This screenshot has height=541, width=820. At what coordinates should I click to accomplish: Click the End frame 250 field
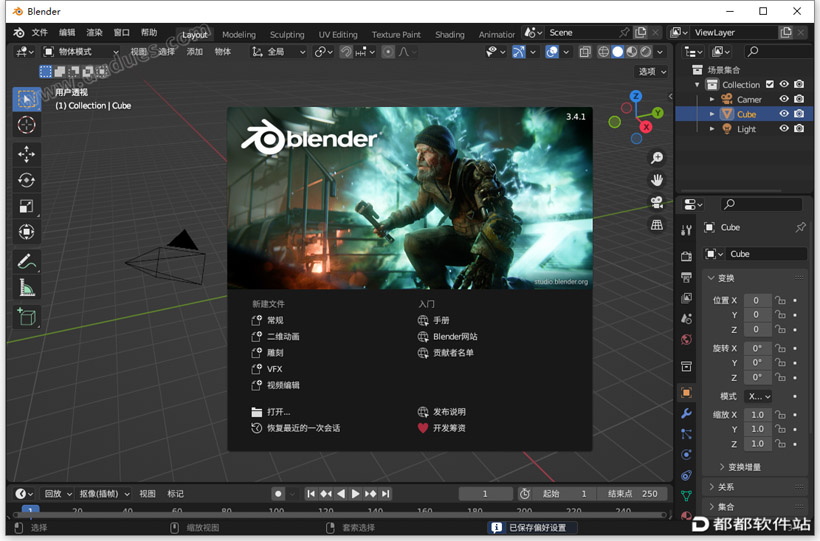tap(632, 494)
